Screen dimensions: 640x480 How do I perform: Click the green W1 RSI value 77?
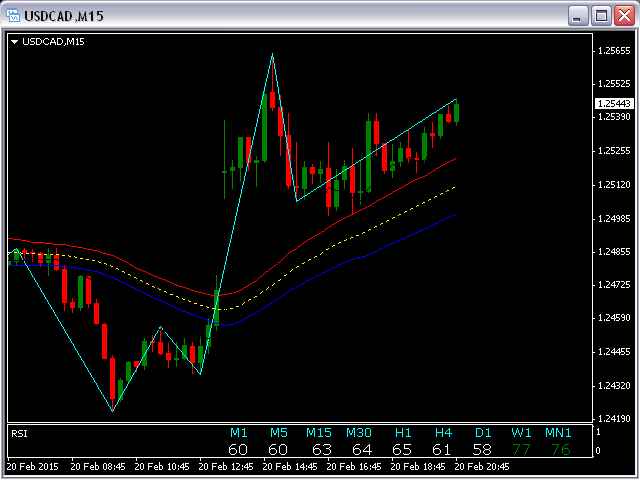pos(521,450)
